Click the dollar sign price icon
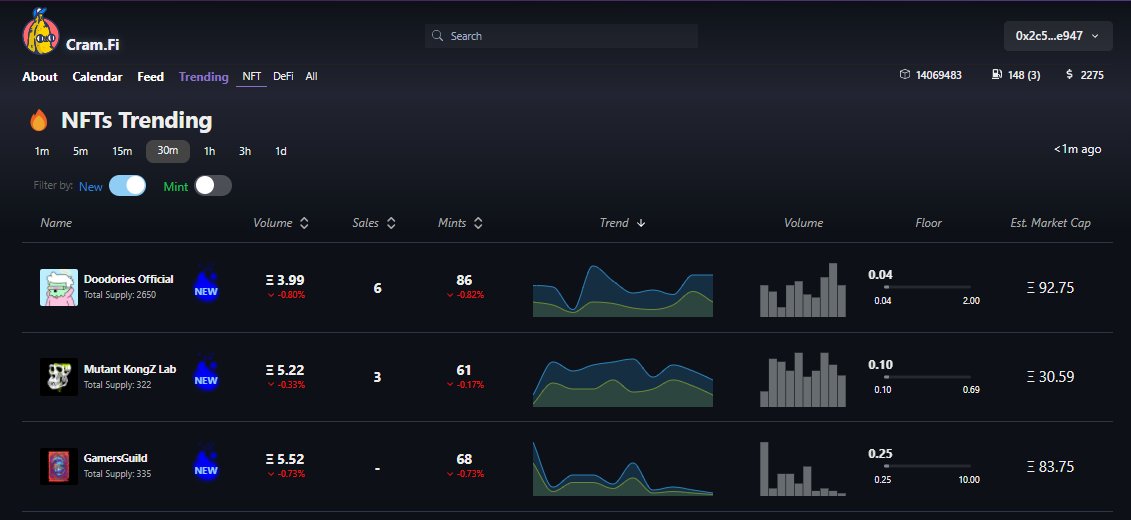The image size is (1131, 520). (1069, 74)
